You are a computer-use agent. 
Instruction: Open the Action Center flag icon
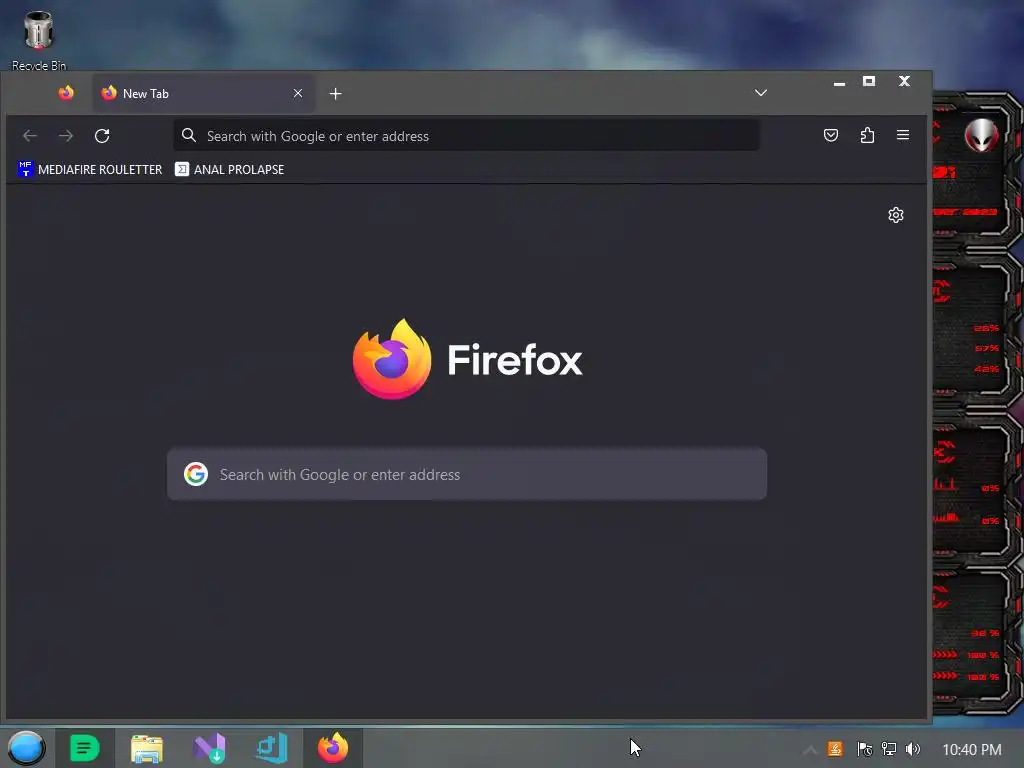click(865, 749)
